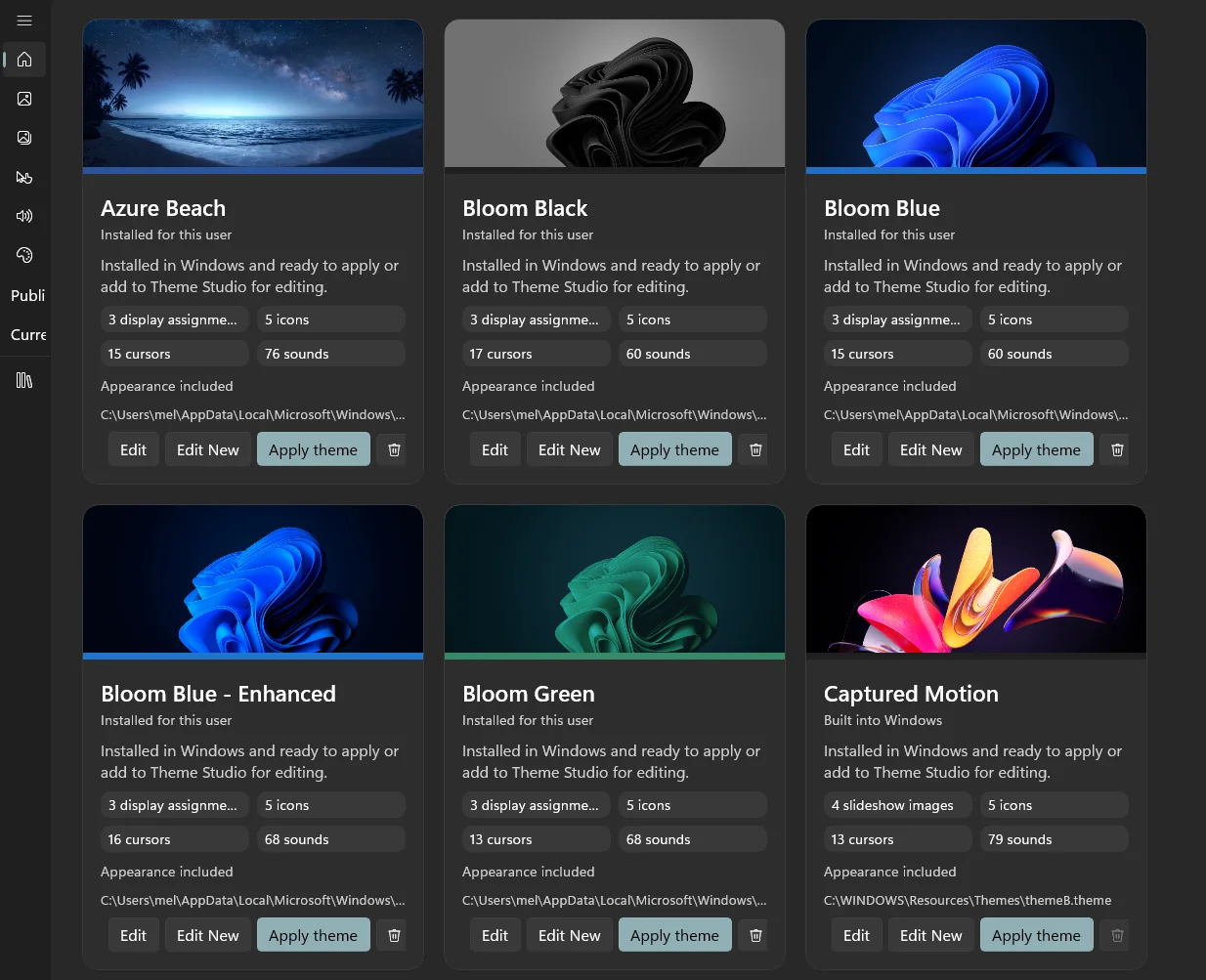Click Edit New on Captured Motion
Image resolution: width=1206 pixels, height=980 pixels.
tap(930, 935)
